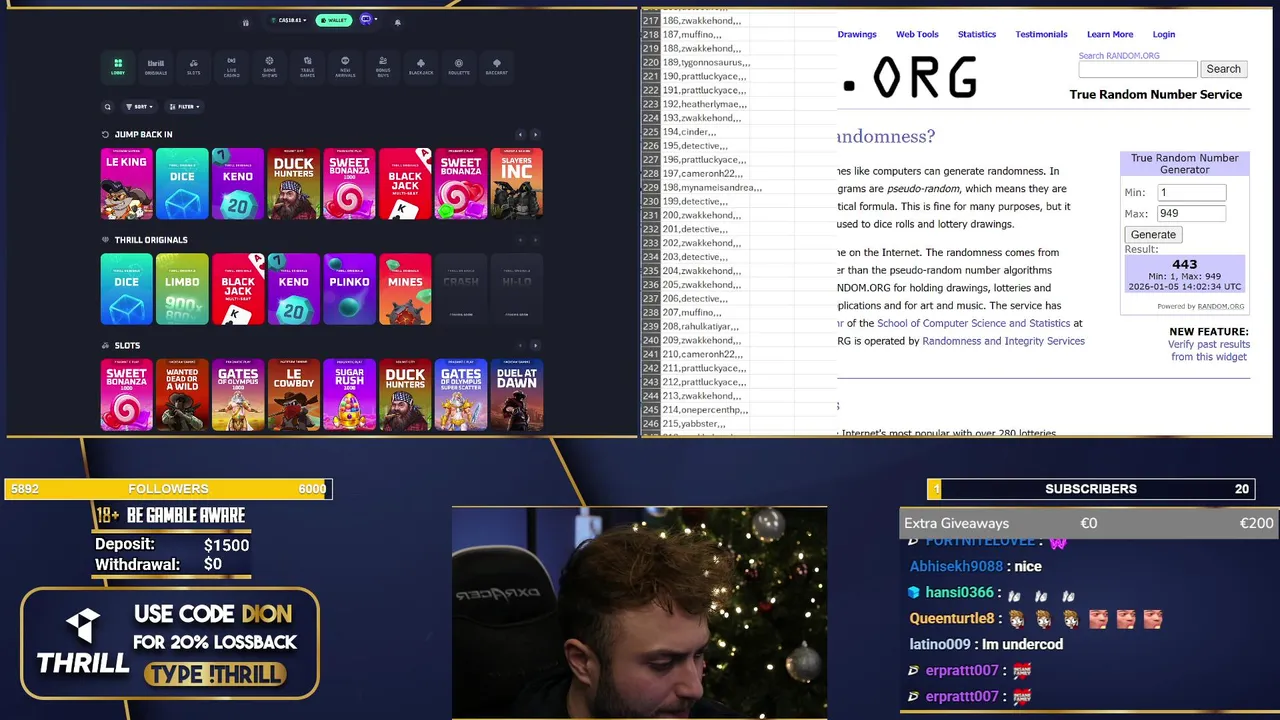Open Wanted Dead or a Wild slot
This screenshot has width=1280, height=720.
click(182, 395)
